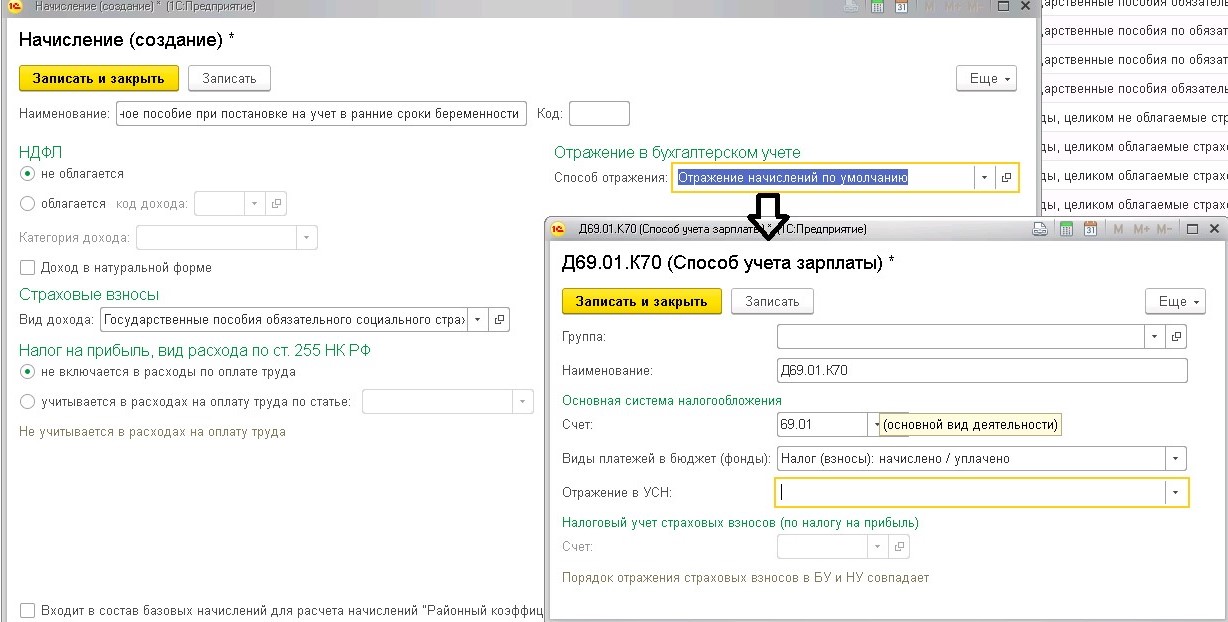Expand код дохода dropdown arrow

(x=255, y=203)
